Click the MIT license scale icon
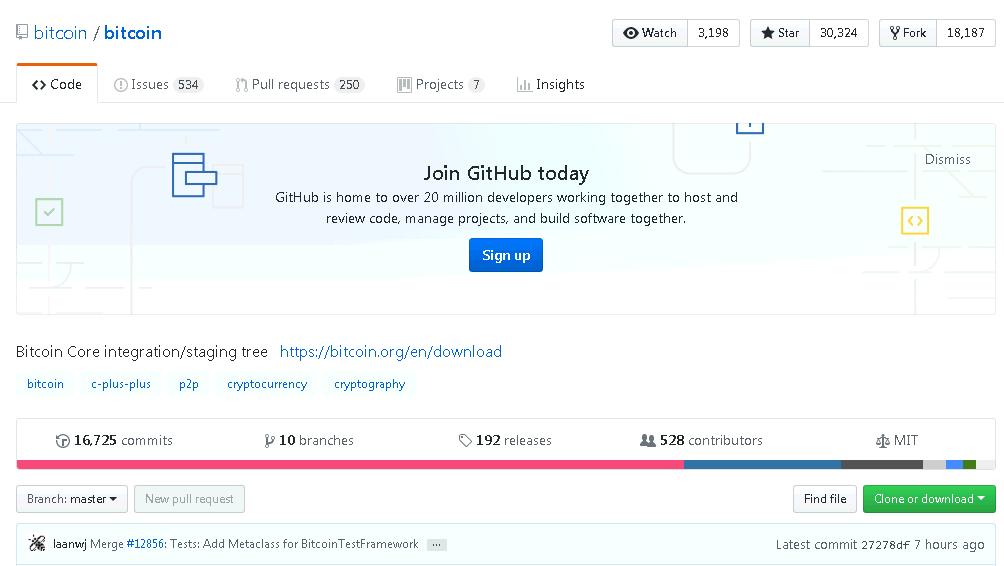Screen dimensions: 1004x566 (882, 441)
